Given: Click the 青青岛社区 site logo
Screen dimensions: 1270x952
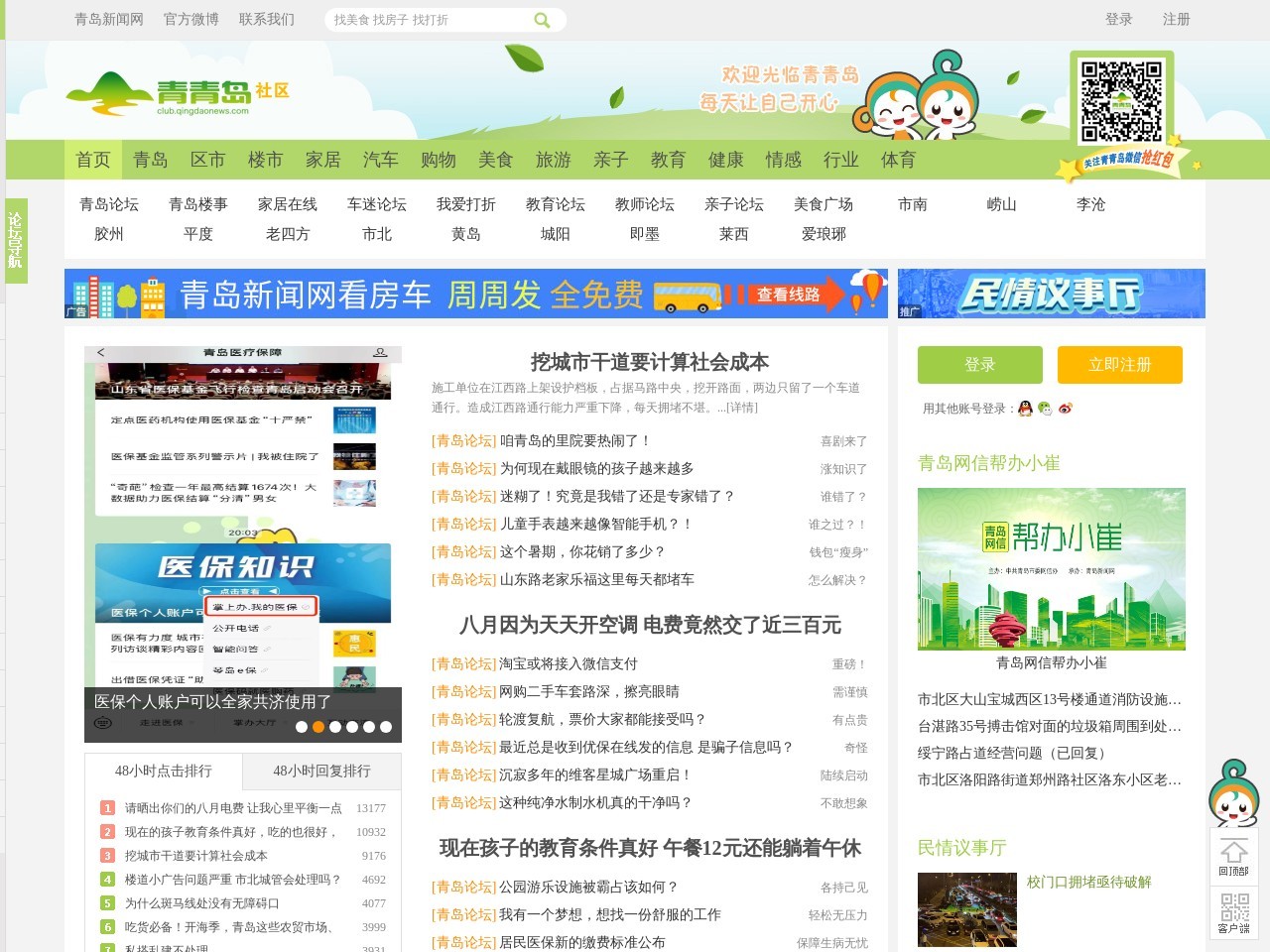Looking at the screenshot, I should click(x=179, y=94).
